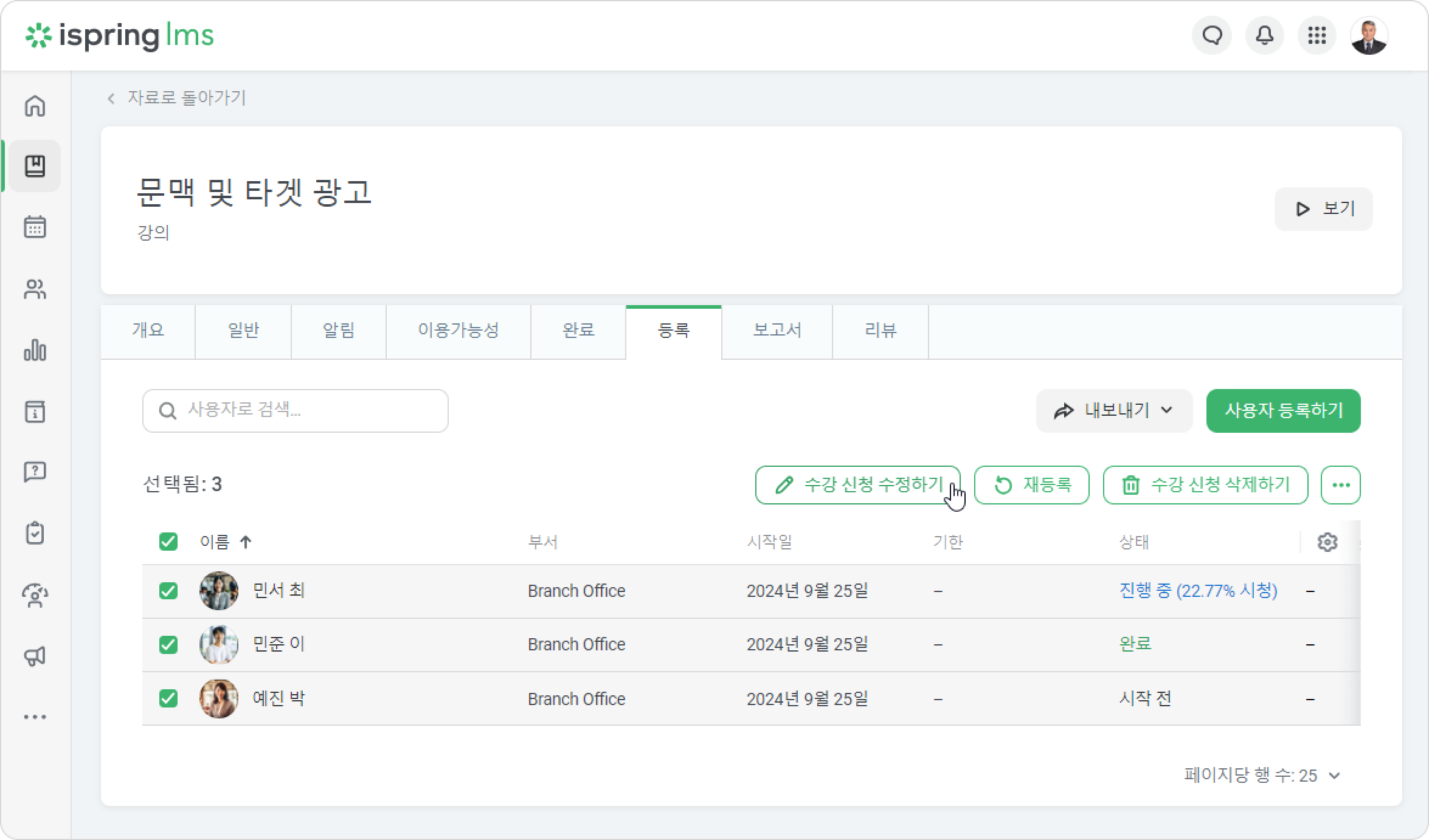Click the 사용자 등록하기 button
1429x840 pixels.
pos(1284,411)
